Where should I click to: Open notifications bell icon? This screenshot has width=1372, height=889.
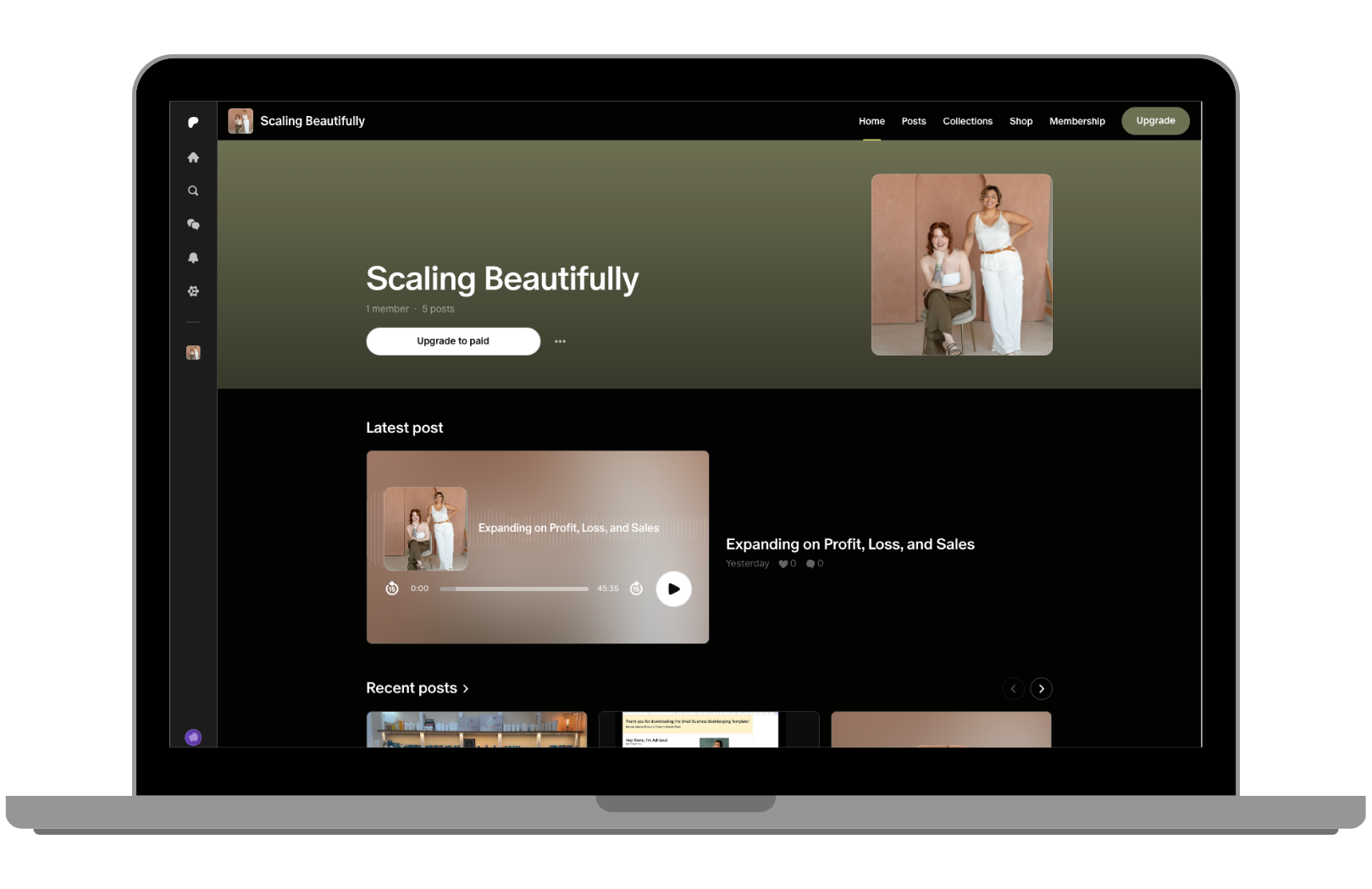[x=193, y=257]
